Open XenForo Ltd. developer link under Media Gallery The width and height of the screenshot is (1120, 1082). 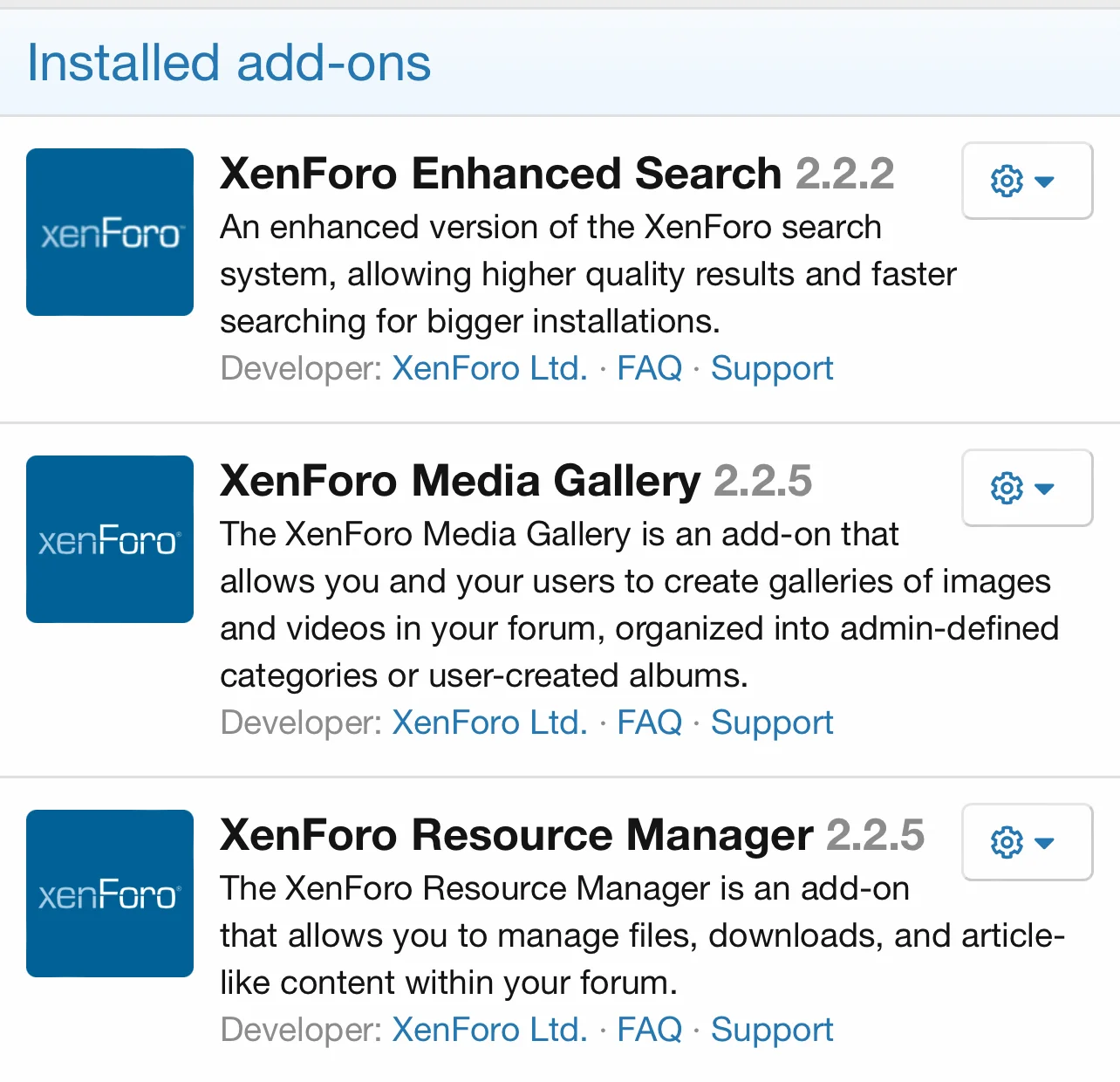(x=489, y=722)
